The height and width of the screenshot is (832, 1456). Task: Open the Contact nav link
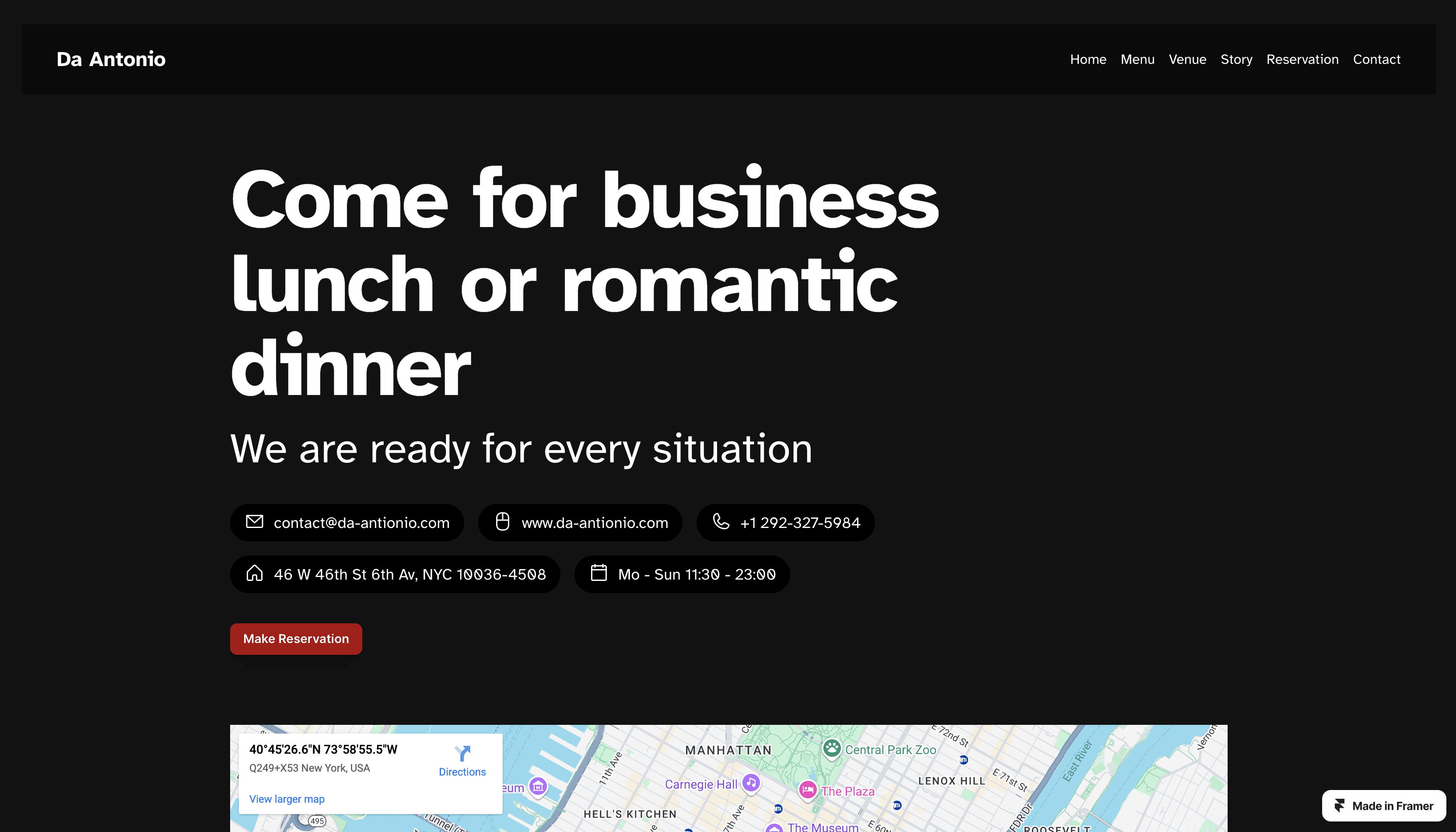(x=1376, y=59)
